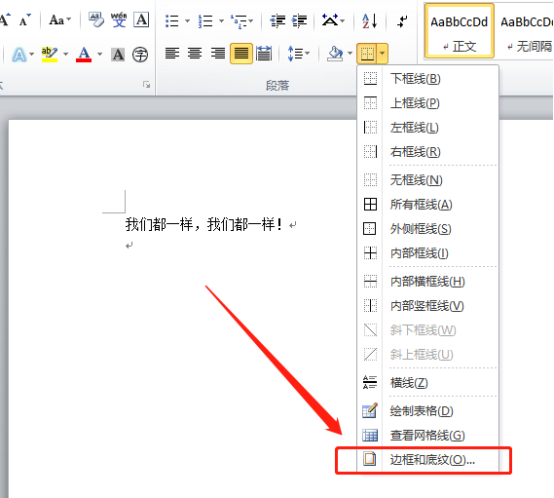Open 边框和底纹(O)... dialog
Viewport: 554px width, 498px height.
point(428,460)
